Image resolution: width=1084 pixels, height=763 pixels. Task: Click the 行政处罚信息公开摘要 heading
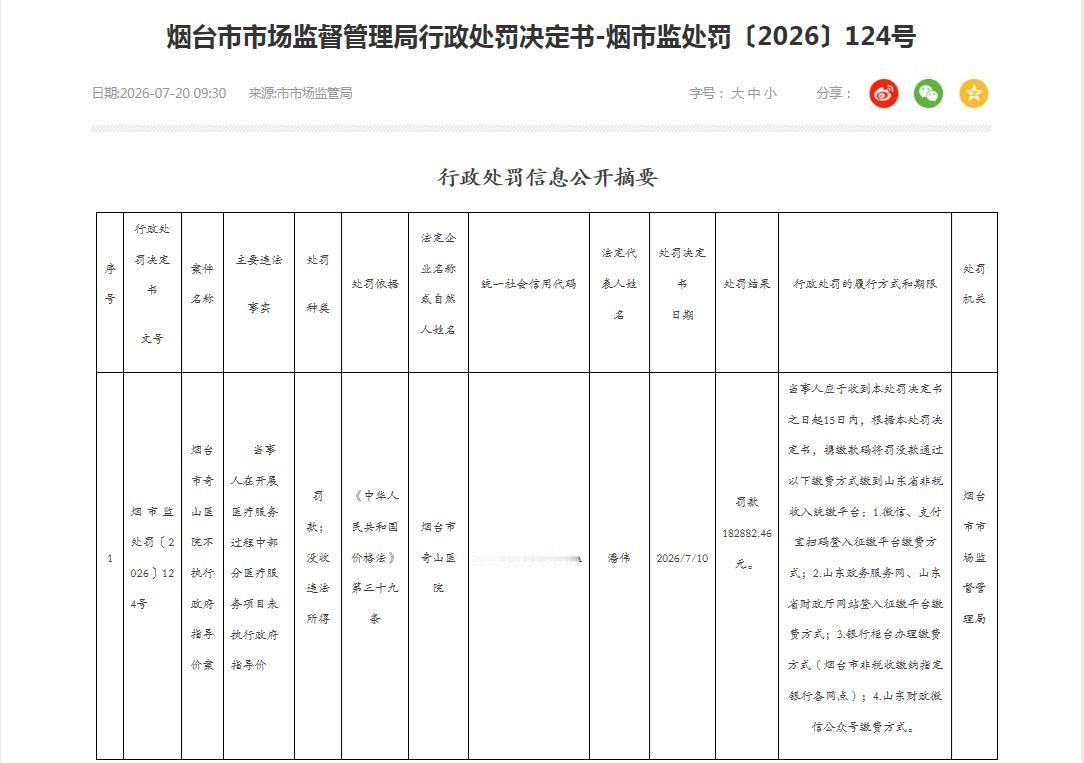click(x=548, y=178)
